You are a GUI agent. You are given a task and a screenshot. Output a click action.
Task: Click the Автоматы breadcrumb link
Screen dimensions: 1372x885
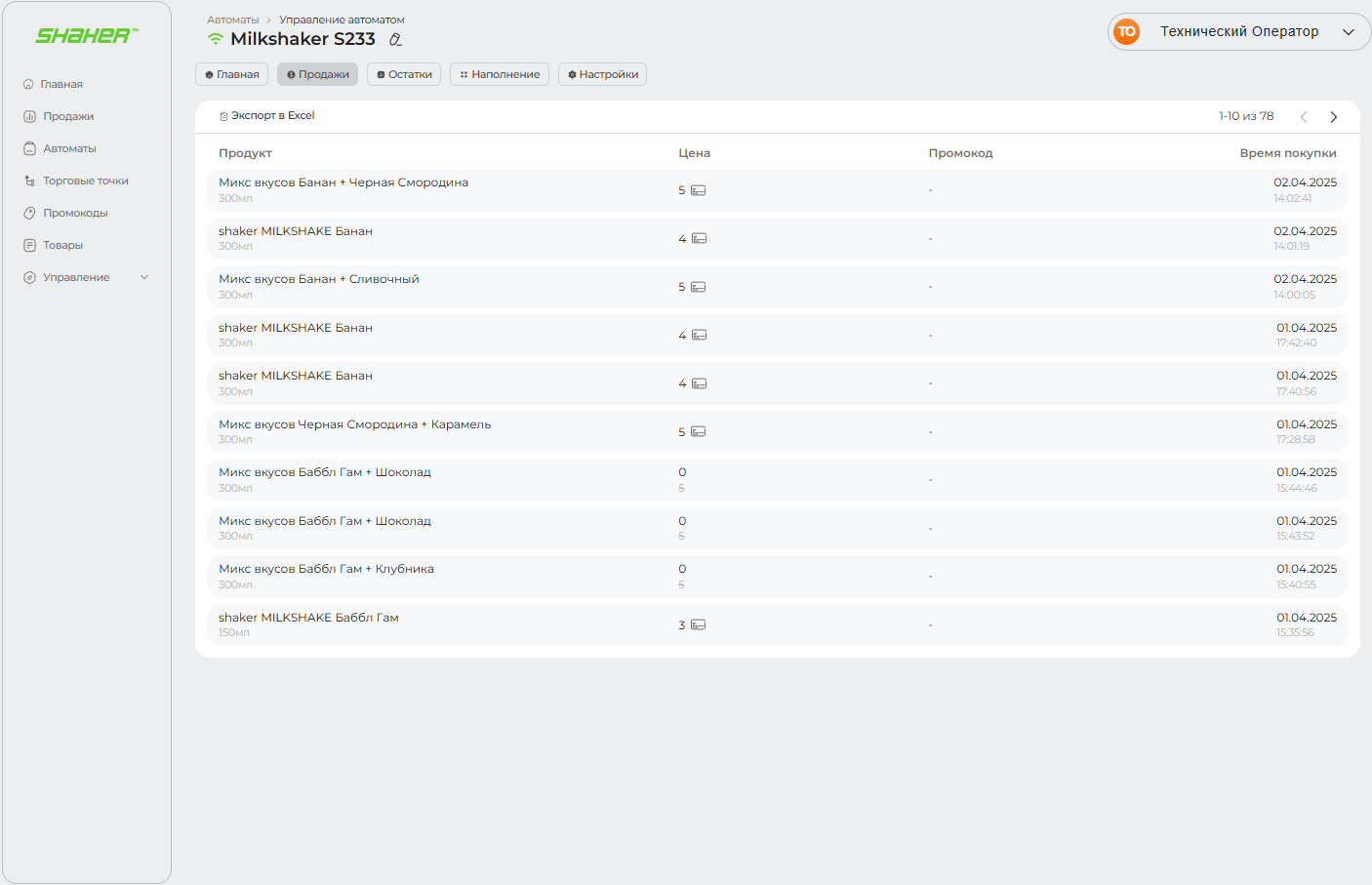(232, 20)
